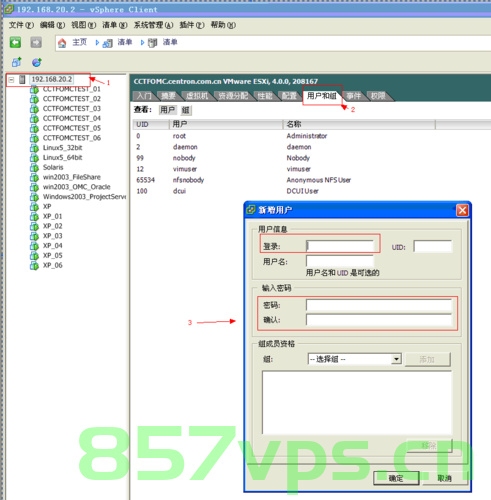This screenshot has height=500, width=491.
Task: Click the 确认 password confirmation field
Action: pyautogui.click(x=379, y=320)
